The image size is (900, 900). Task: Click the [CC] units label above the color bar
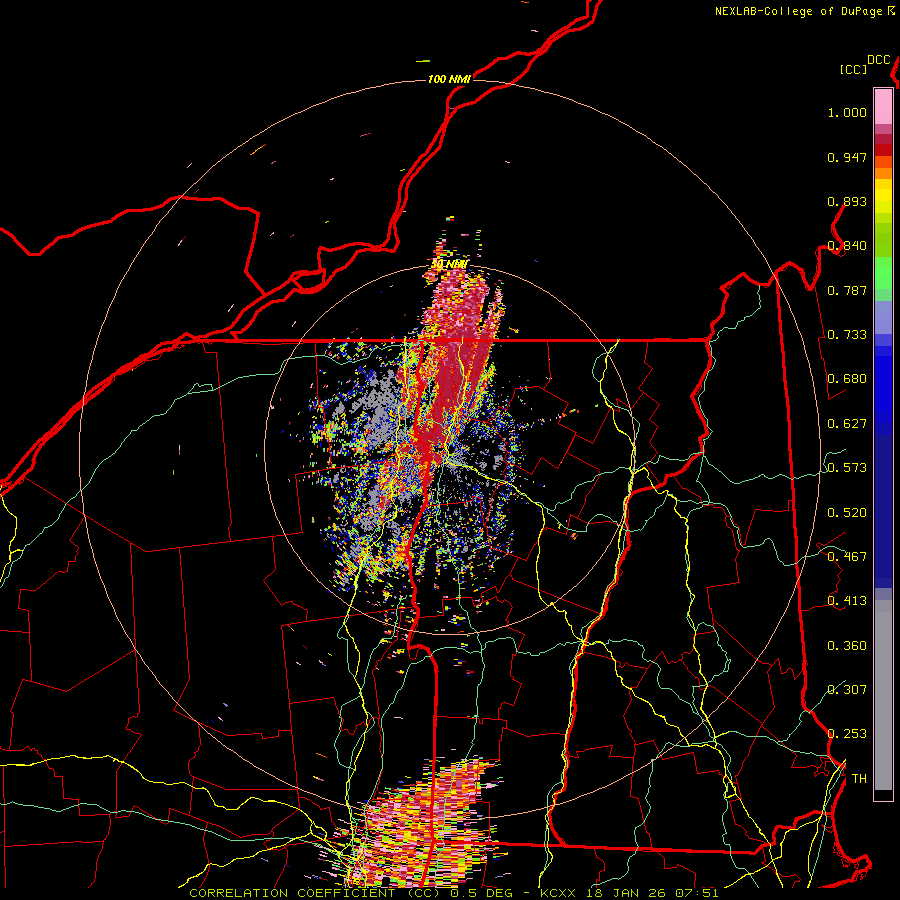point(854,69)
